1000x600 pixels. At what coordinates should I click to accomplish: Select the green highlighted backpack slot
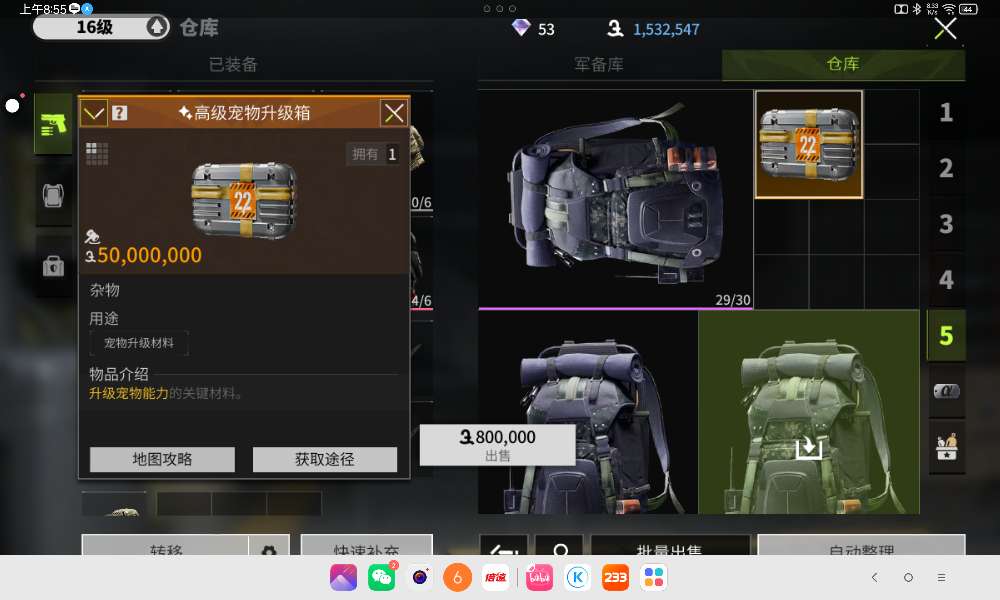tap(809, 413)
